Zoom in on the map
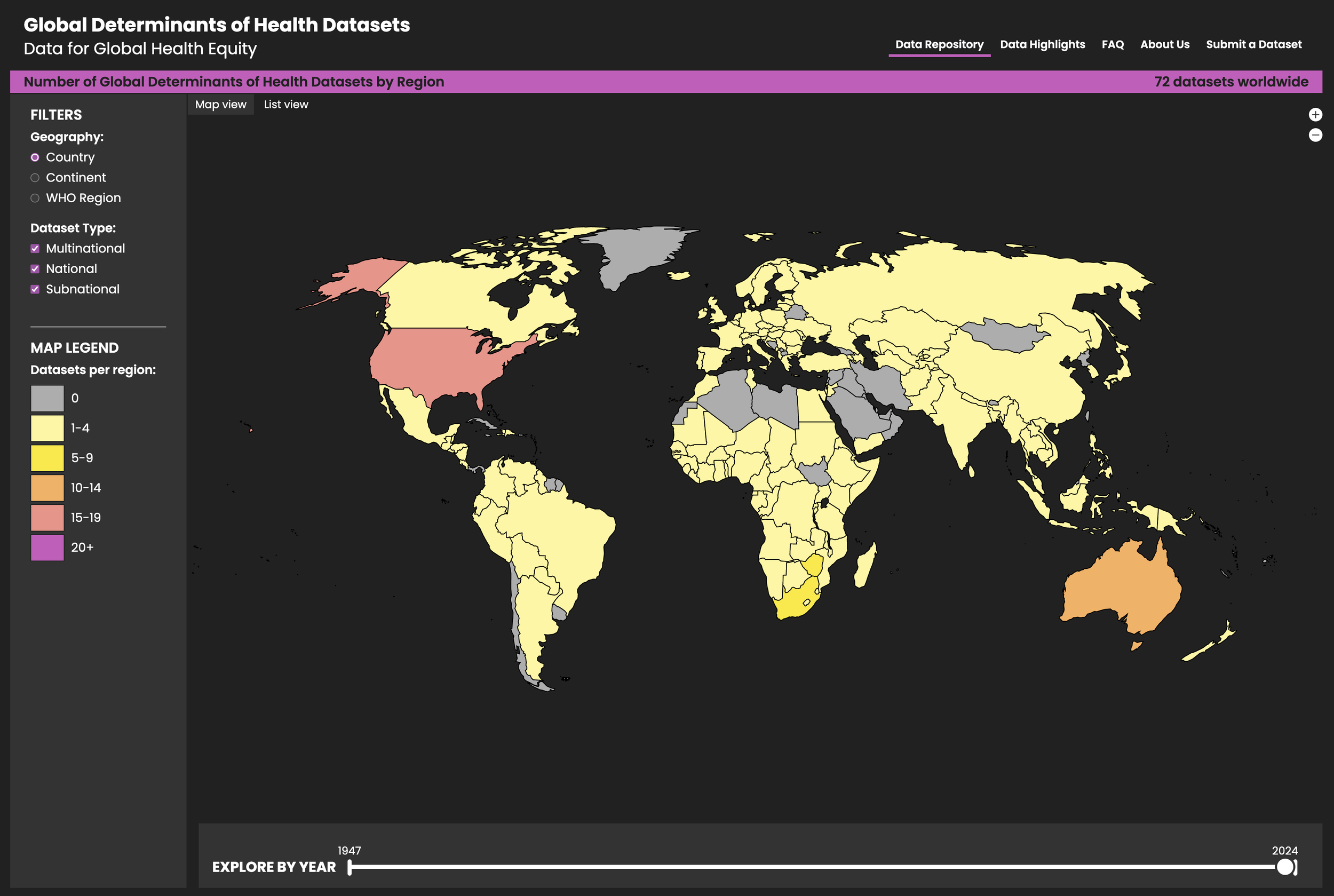The height and width of the screenshot is (896, 1334). point(1315,114)
